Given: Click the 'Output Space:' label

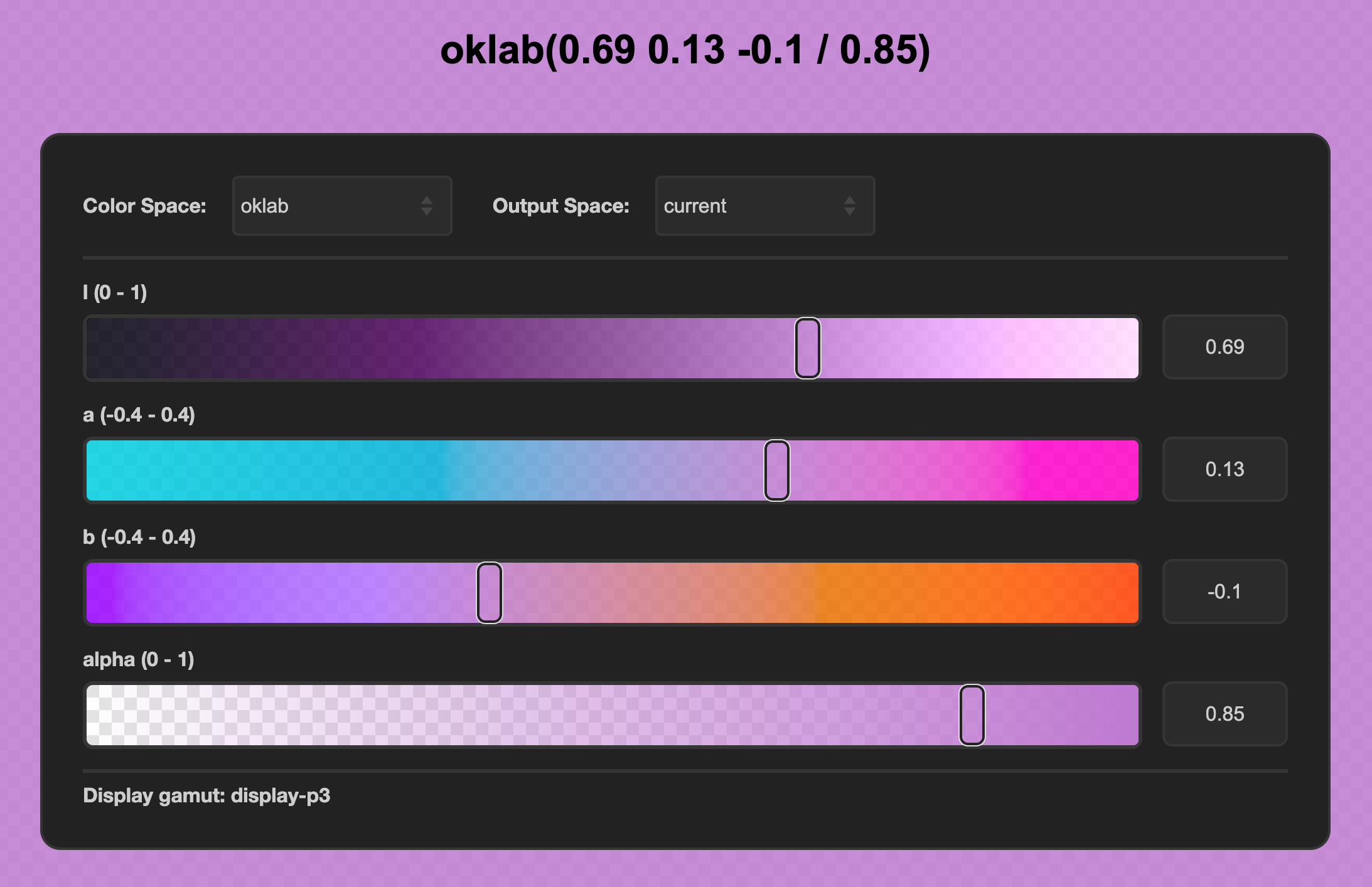Looking at the screenshot, I should [x=560, y=206].
